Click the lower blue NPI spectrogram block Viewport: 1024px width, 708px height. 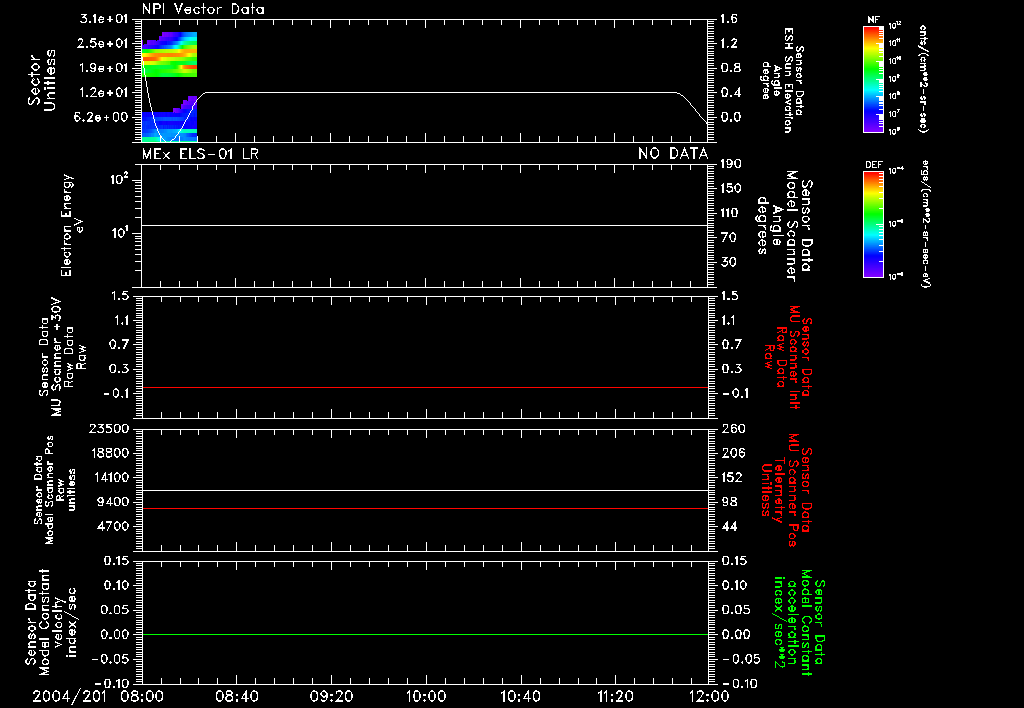coord(170,119)
